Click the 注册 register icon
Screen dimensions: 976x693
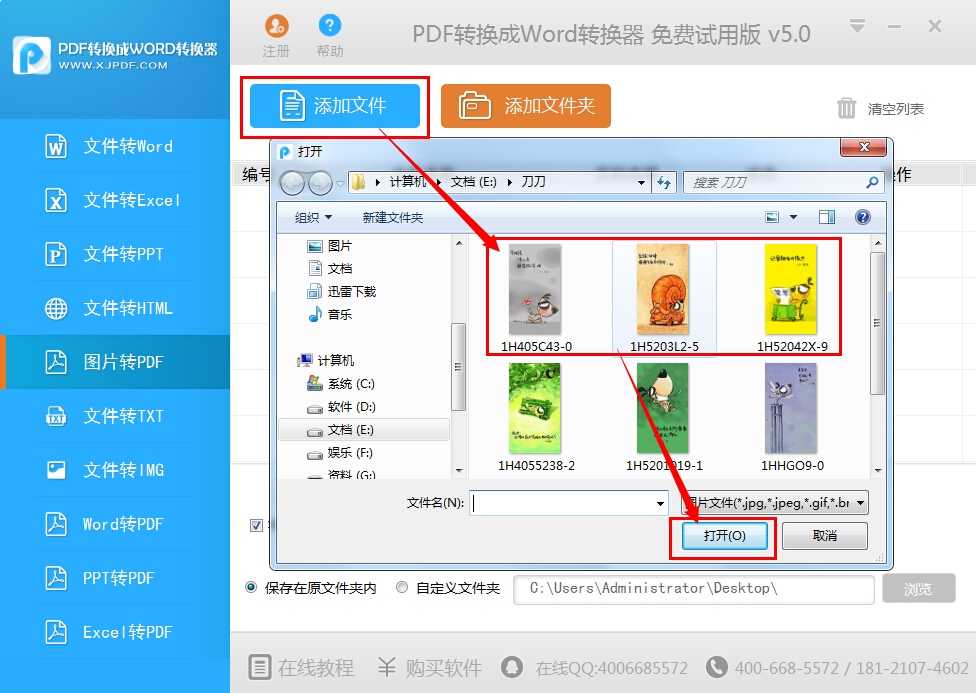point(276,26)
